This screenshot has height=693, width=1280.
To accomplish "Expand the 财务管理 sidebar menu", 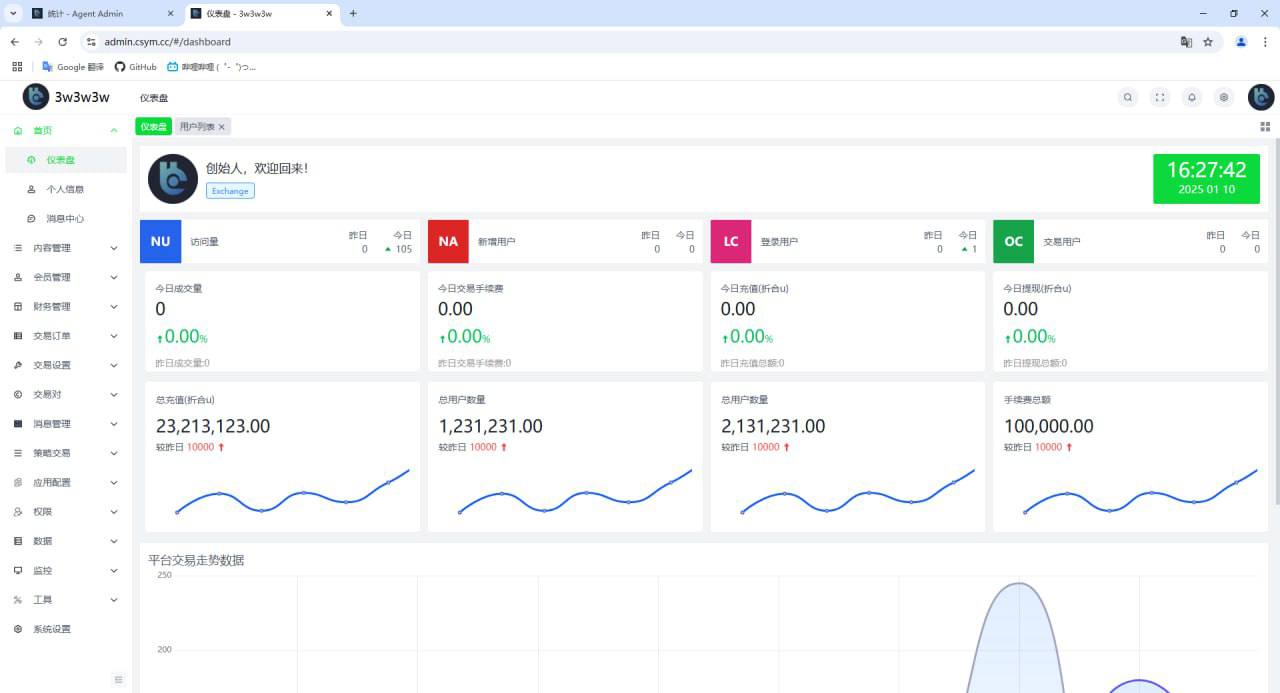I will (65, 307).
